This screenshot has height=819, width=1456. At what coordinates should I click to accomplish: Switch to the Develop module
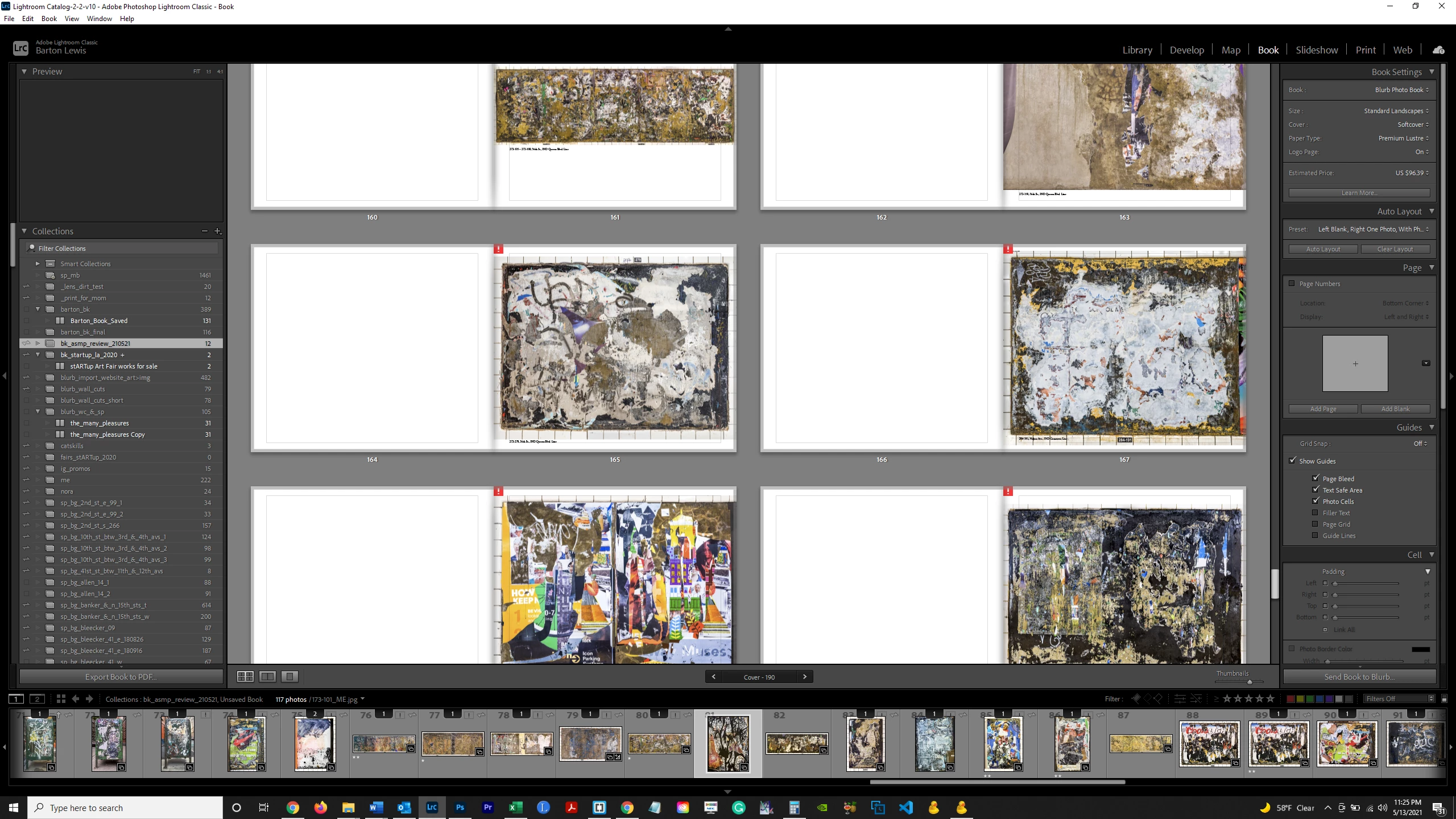point(1186,50)
